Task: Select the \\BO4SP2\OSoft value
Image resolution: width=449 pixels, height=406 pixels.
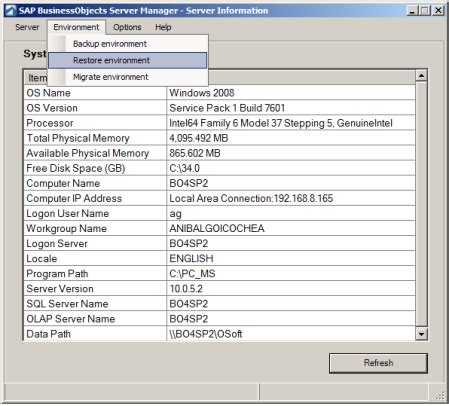Action: pos(291,333)
